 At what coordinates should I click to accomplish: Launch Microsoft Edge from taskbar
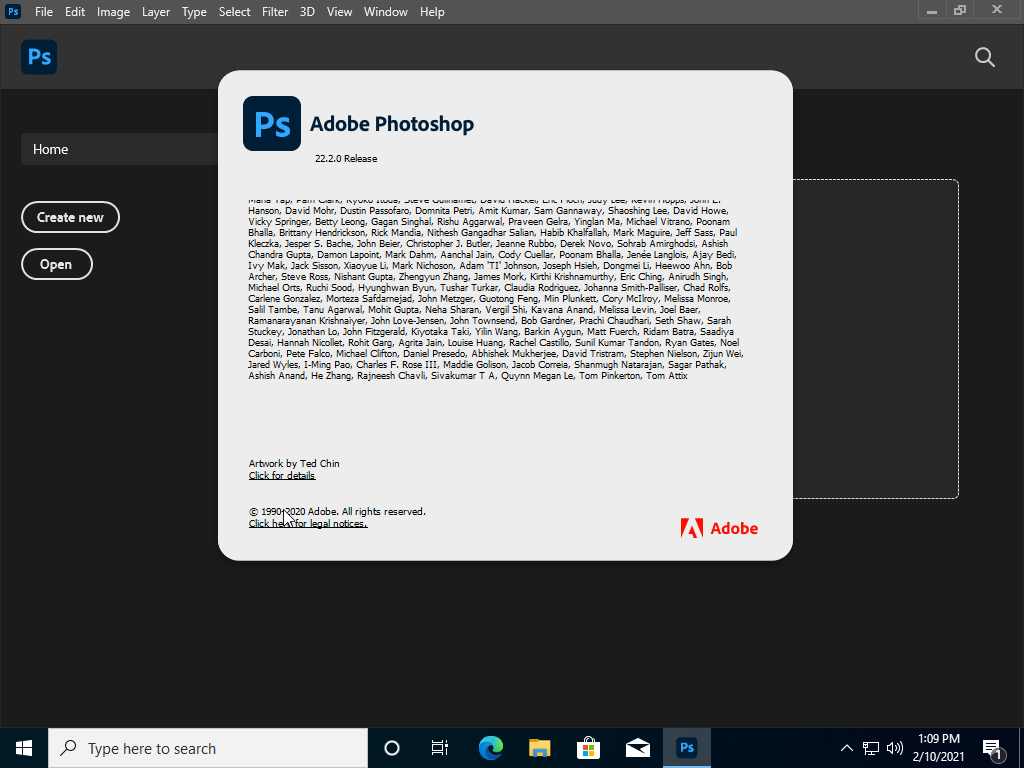490,748
